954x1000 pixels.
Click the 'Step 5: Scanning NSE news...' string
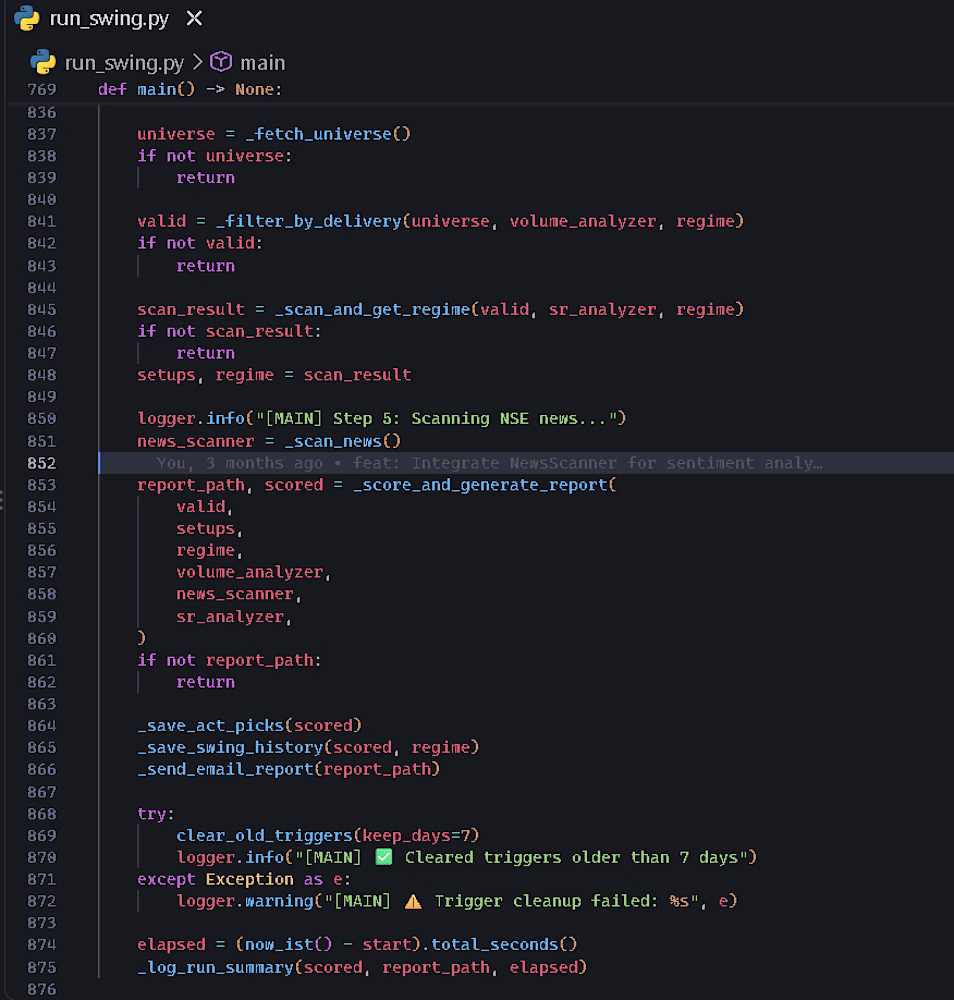(470, 418)
